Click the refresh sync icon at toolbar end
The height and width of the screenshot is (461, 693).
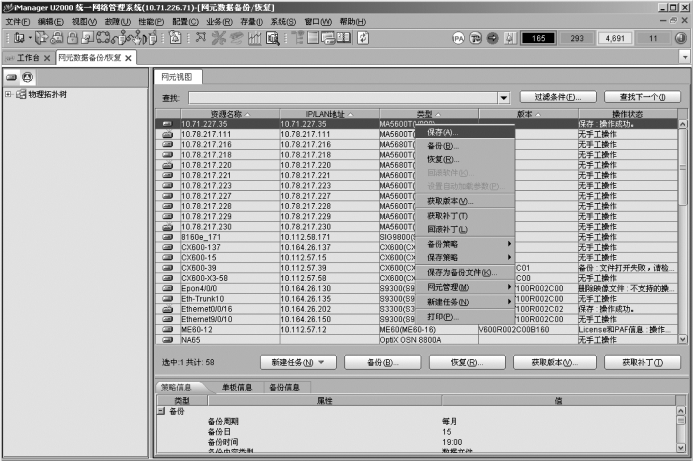tap(363, 38)
